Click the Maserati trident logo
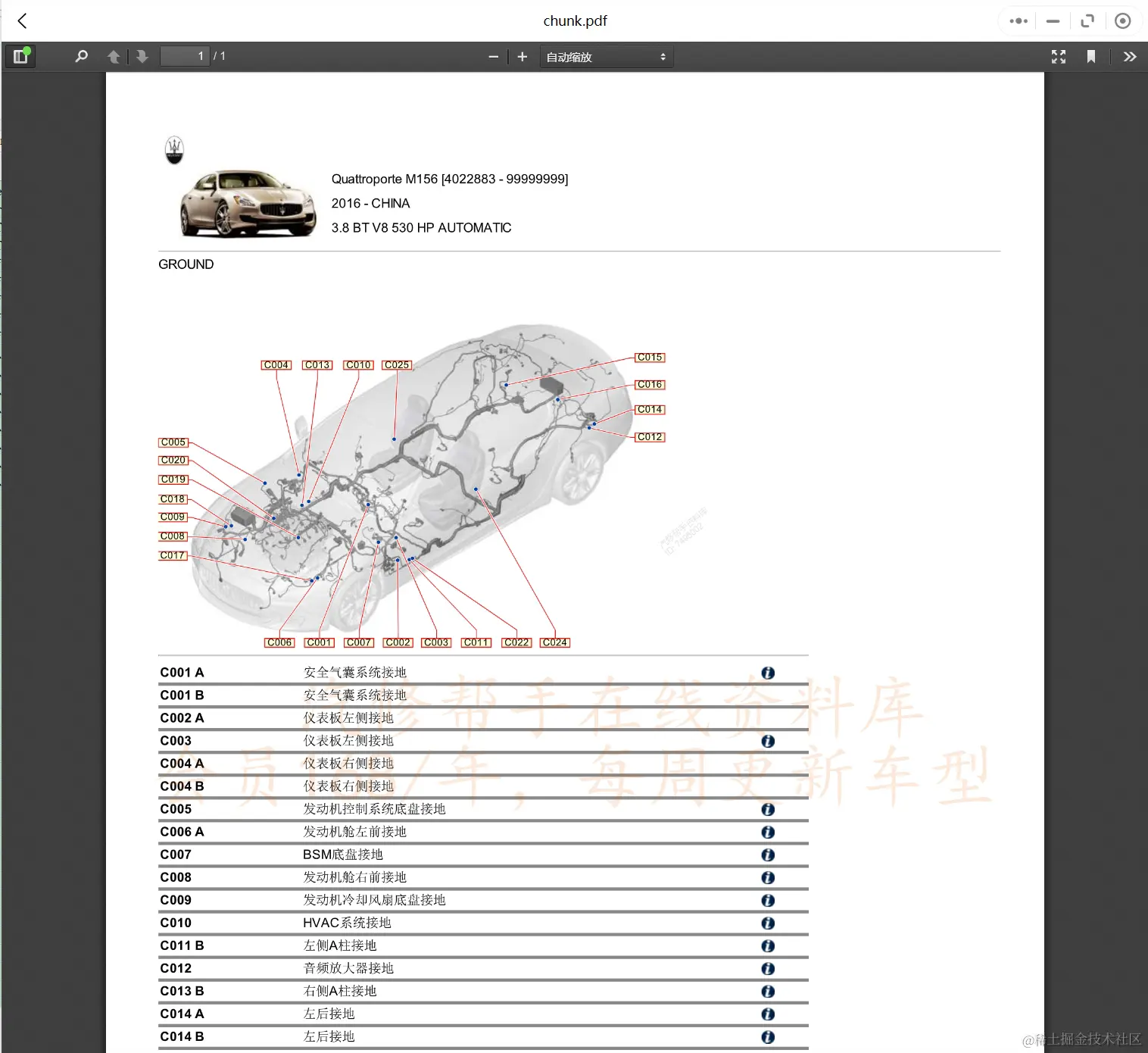This screenshot has height=1053, width=1148. tap(174, 150)
